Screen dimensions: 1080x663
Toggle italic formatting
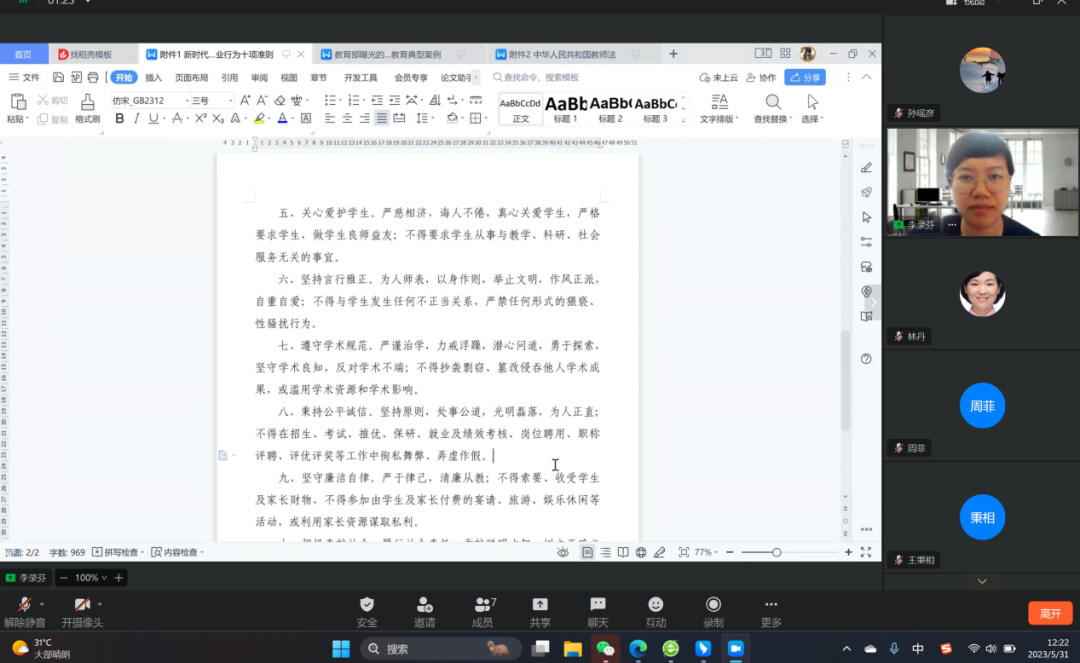136,118
